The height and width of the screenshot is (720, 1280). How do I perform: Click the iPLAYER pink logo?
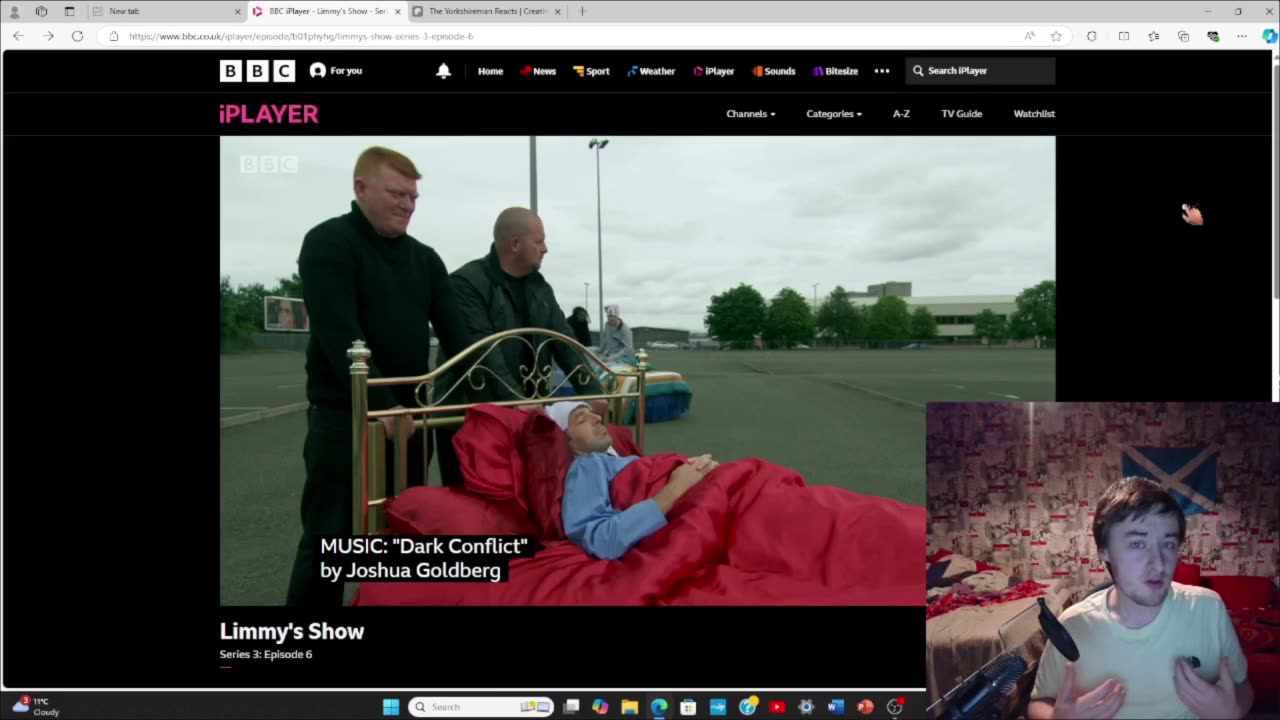[269, 114]
